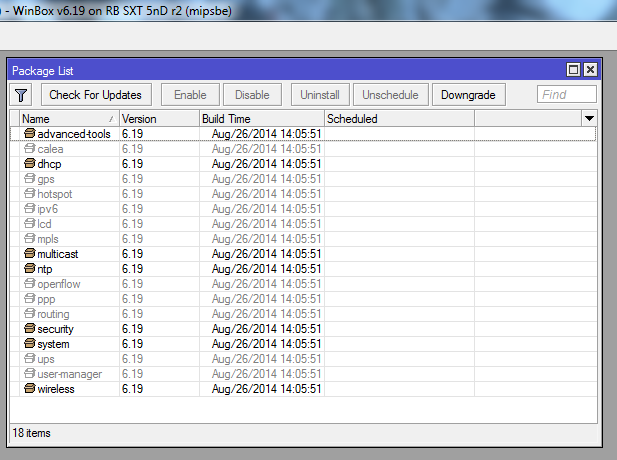617x460 pixels.
Task: Click the ntp row version 6.19
Action: pos(132,269)
